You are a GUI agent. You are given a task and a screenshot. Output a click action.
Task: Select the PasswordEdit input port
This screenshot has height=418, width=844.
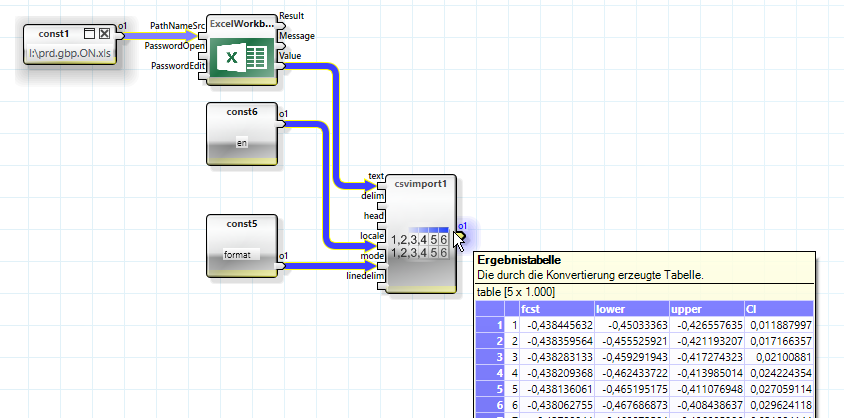click(x=202, y=75)
